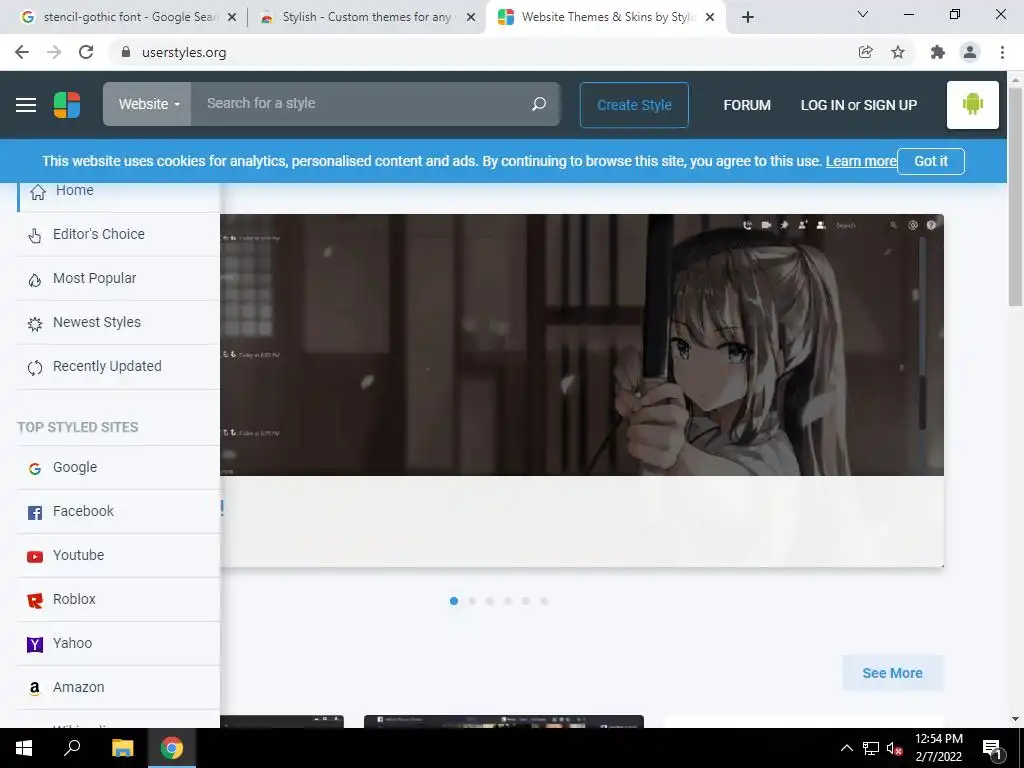
Task: Open the Android app icon button
Action: 972,104
